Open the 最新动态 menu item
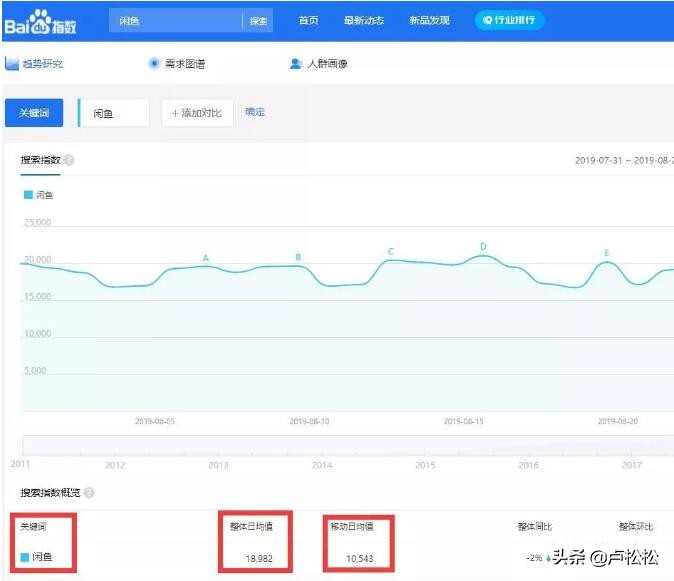The height and width of the screenshot is (581, 674). point(364,20)
